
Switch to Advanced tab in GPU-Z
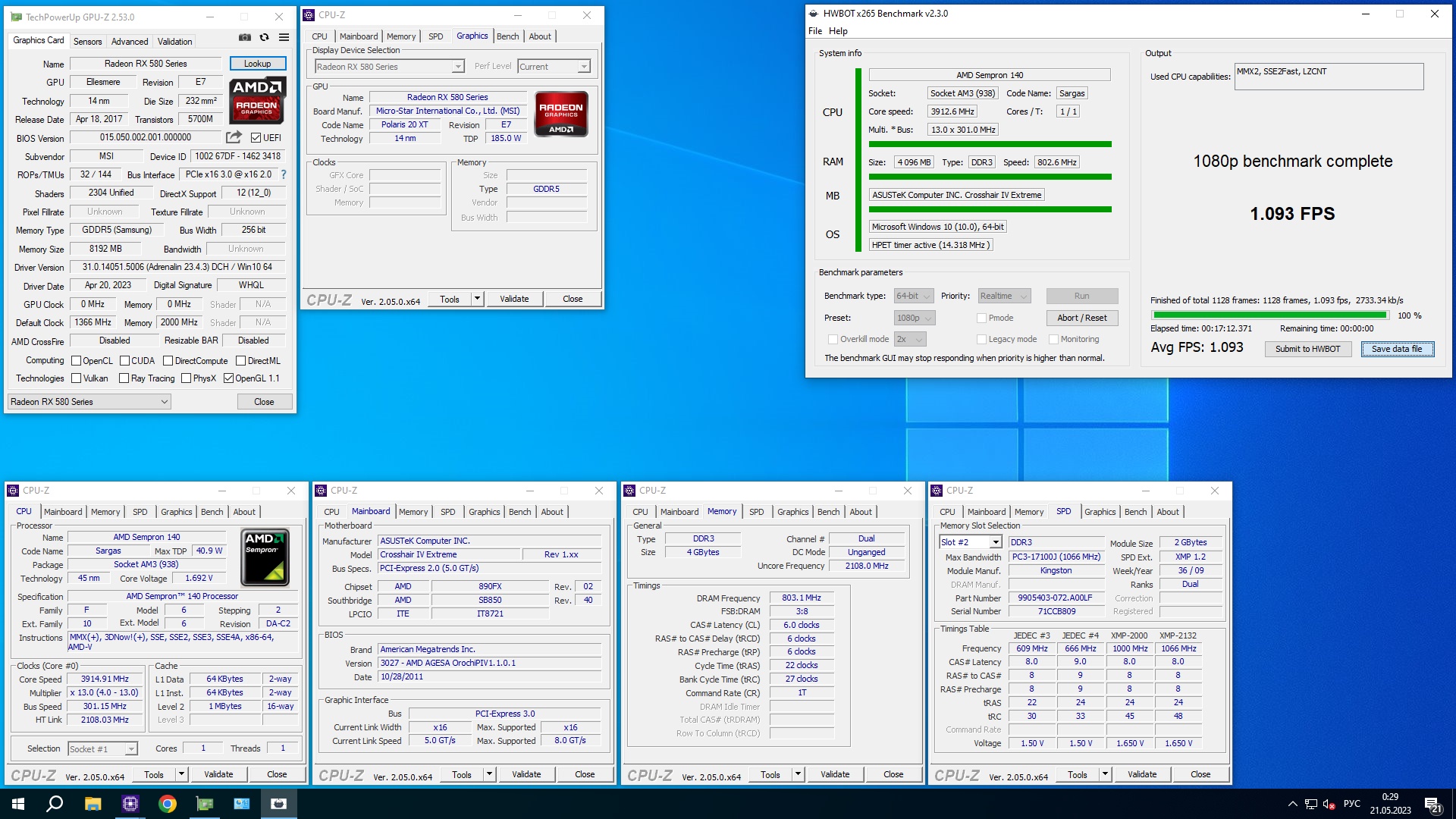(x=130, y=42)
